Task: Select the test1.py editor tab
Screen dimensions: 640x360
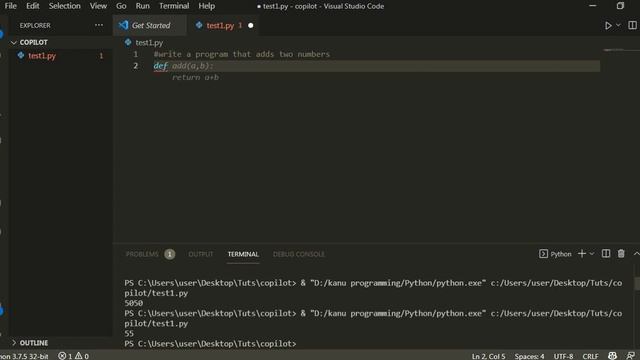Action: point(220,25)
